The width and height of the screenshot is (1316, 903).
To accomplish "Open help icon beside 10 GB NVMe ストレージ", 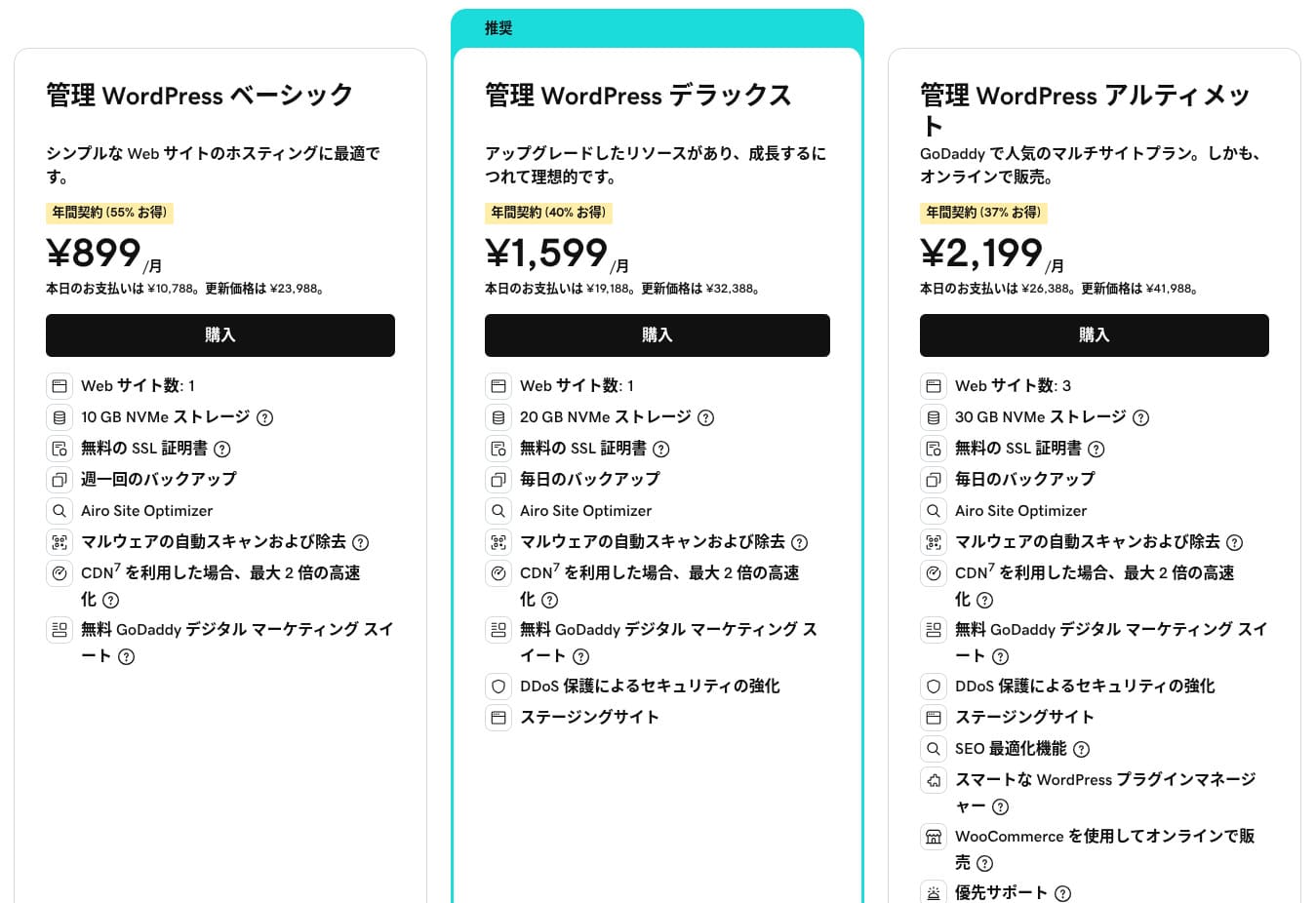I will [264, 418].
